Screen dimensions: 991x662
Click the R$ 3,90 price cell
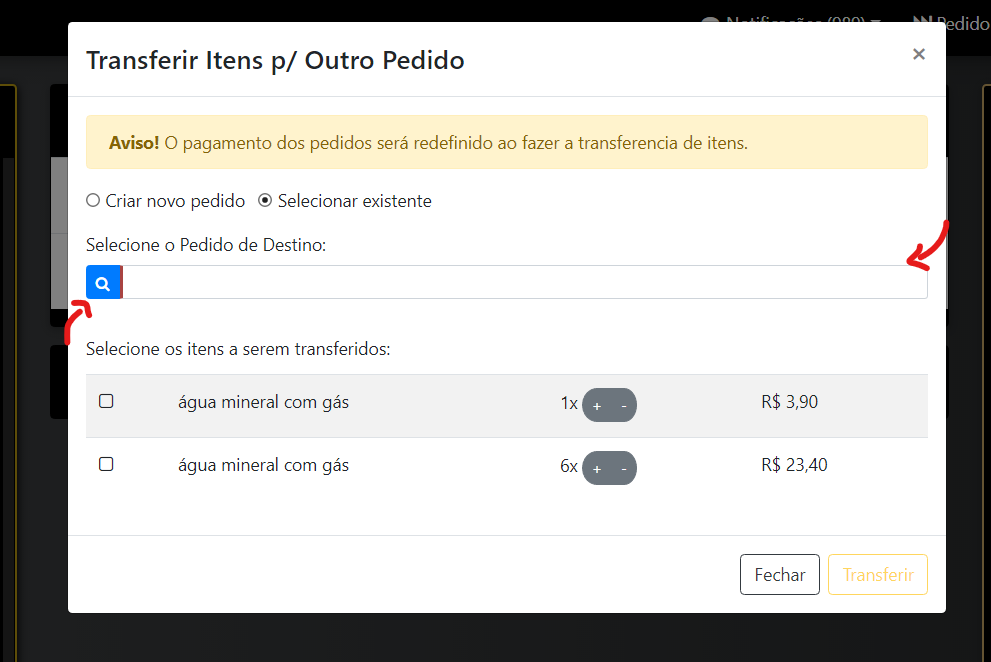pyautogui.click(x=789, y=403)
